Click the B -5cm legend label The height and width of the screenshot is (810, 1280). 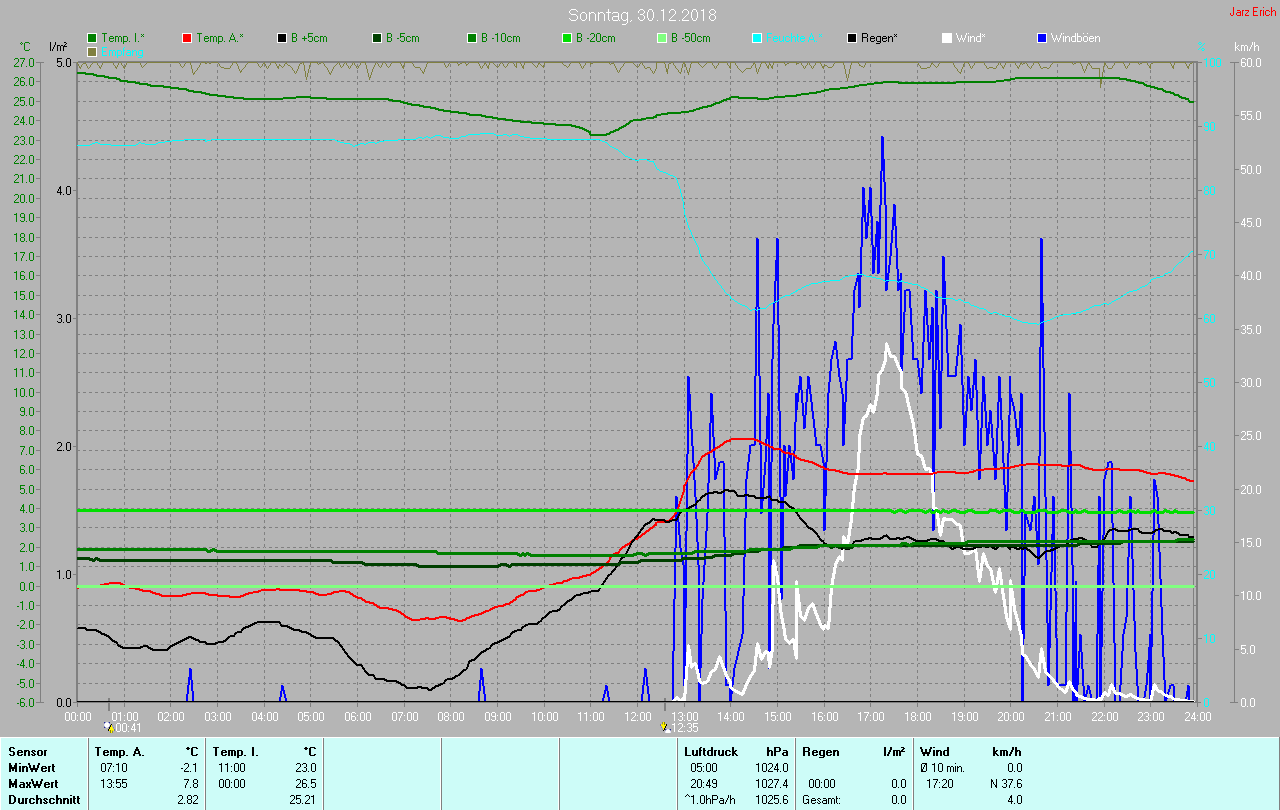(403, 38)
